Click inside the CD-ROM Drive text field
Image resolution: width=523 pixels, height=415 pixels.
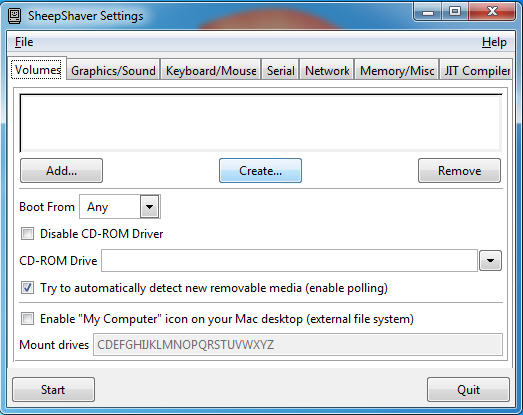(290, 261)
